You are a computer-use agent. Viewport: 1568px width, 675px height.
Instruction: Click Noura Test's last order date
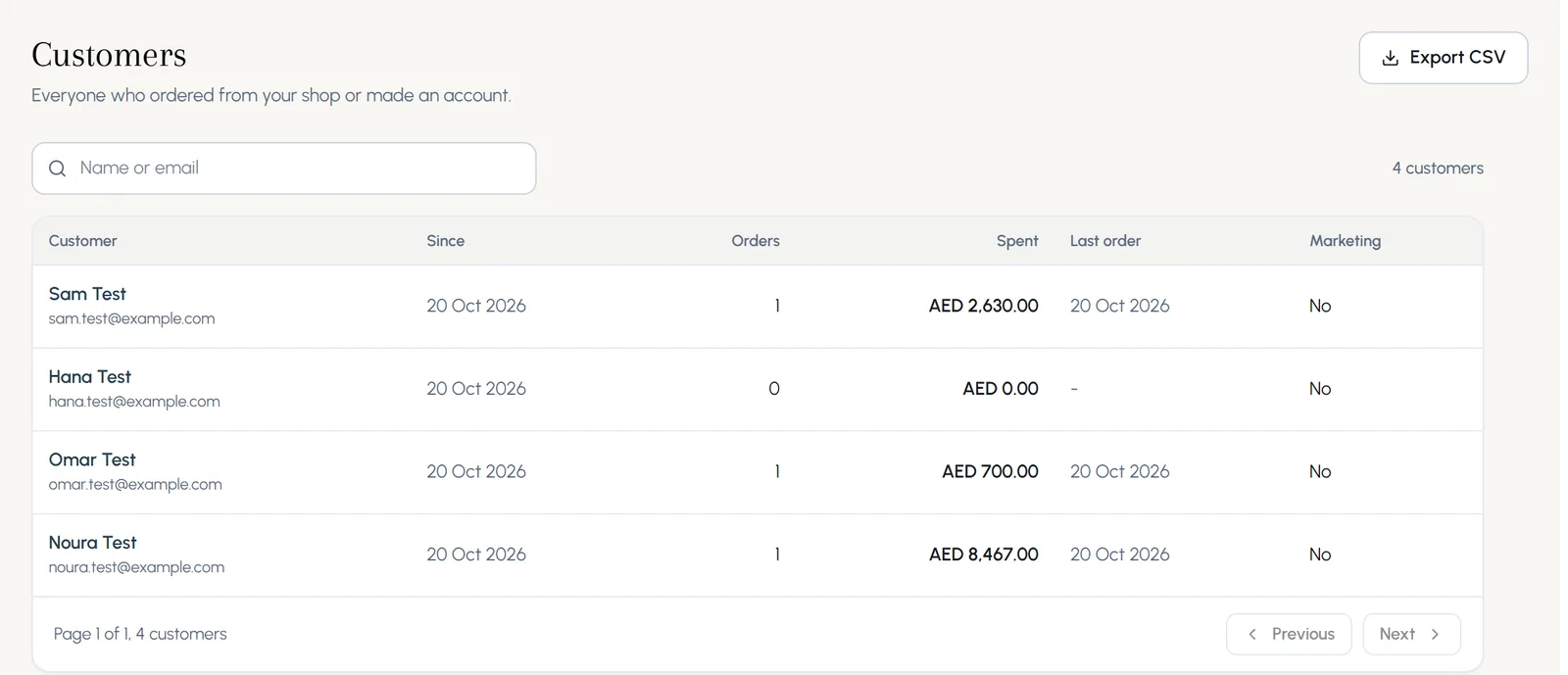coord(1120,554)
